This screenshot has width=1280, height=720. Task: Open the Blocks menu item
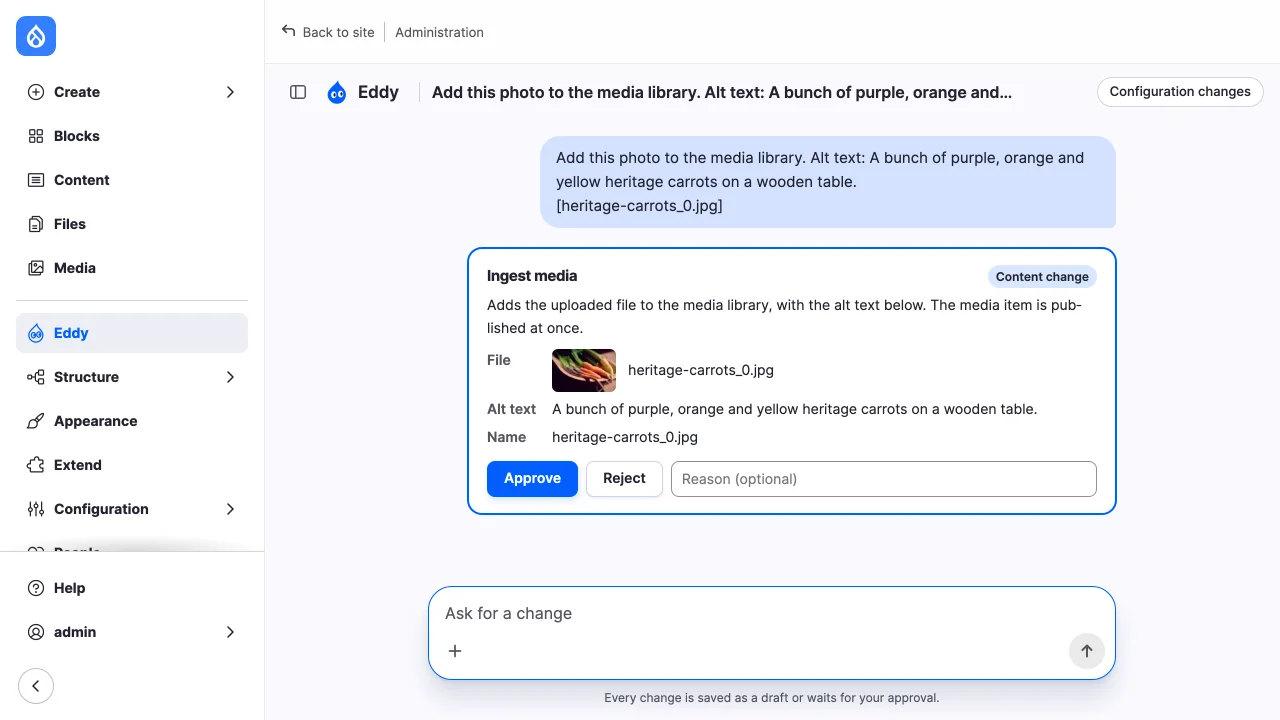132,136
